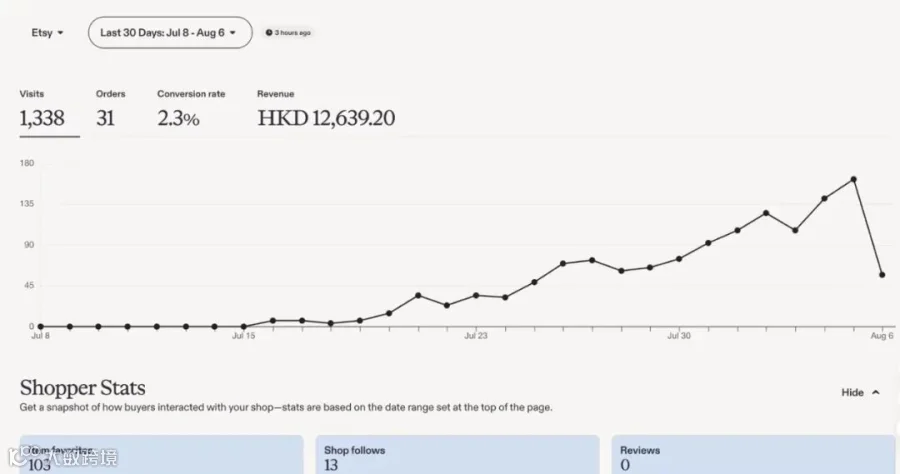Click the dropdown caret in the date range pill
This screenshot has height=474, width=900.
pyautogui.click(x=232, y=33)
